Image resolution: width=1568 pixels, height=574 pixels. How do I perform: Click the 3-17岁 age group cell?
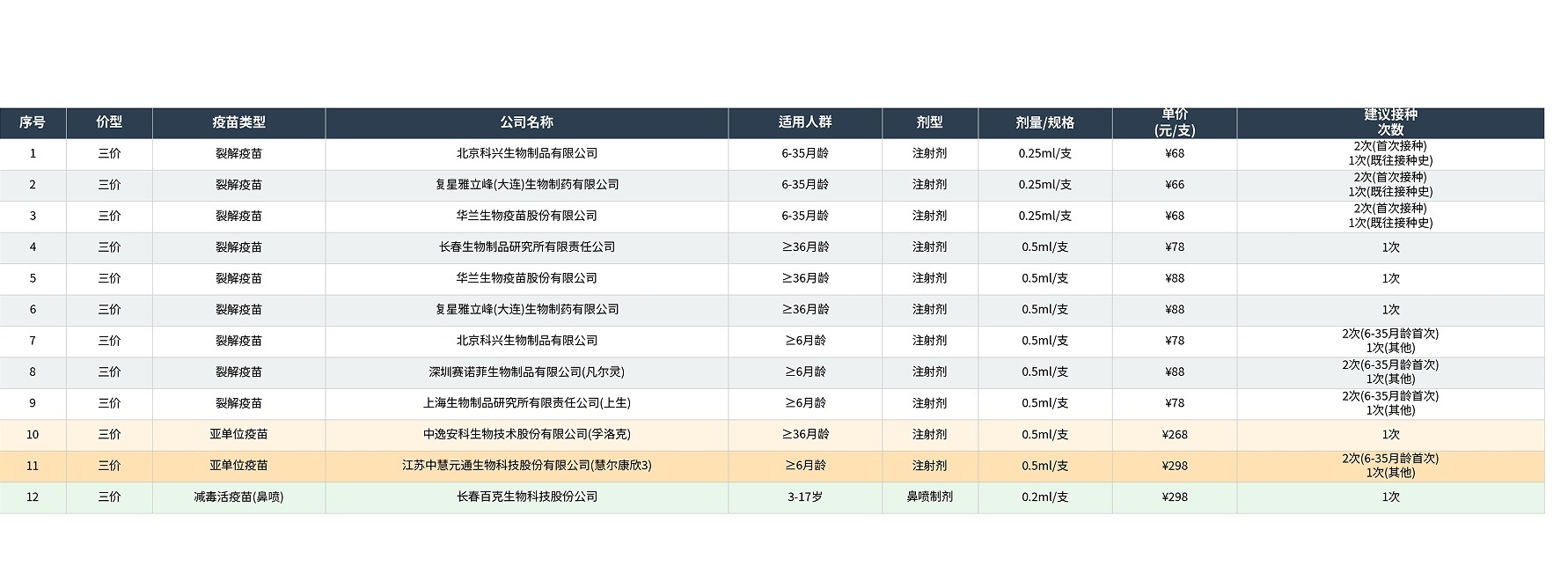click(805, 497)
